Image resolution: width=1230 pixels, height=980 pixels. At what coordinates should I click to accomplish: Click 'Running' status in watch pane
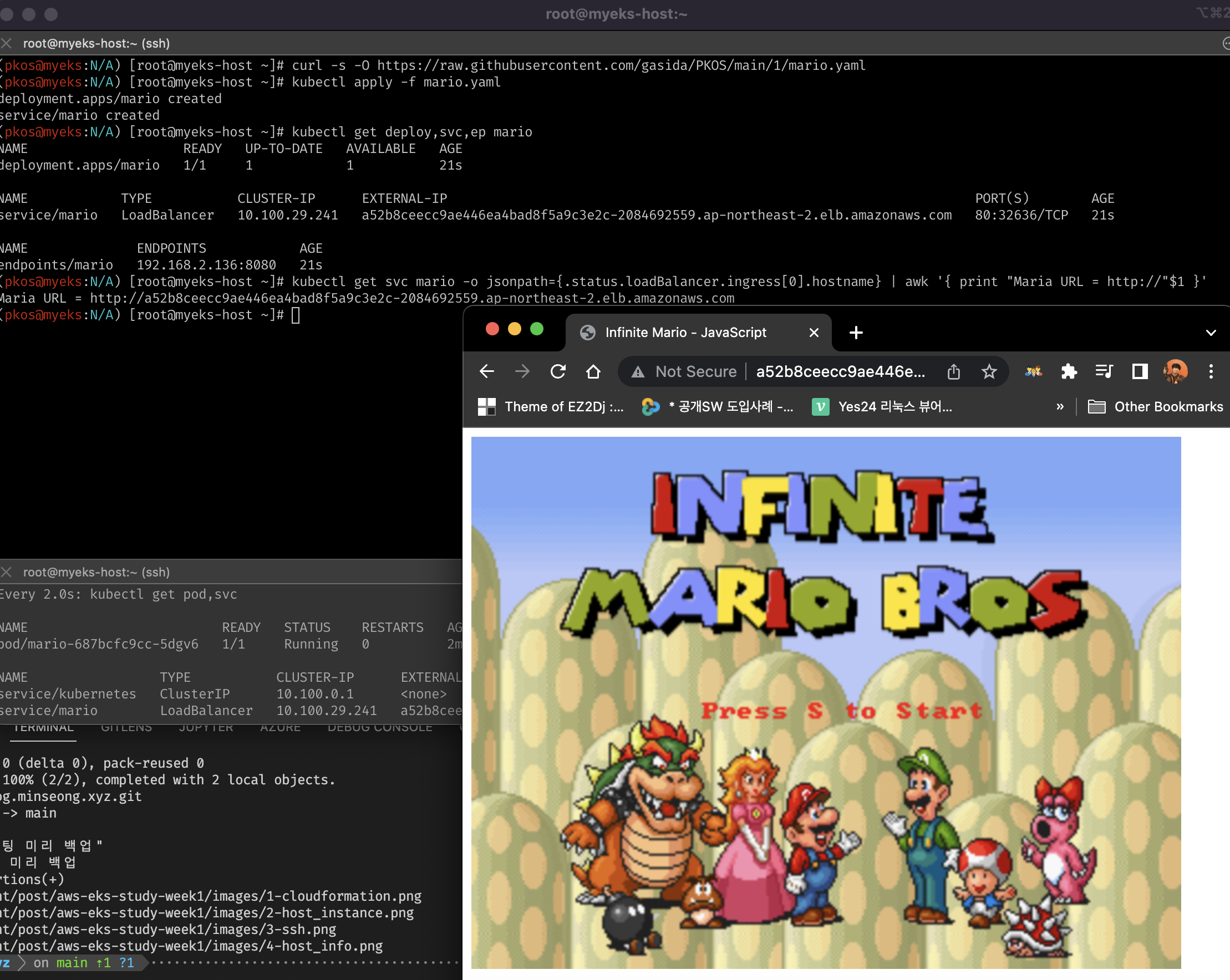click(311, 644)
